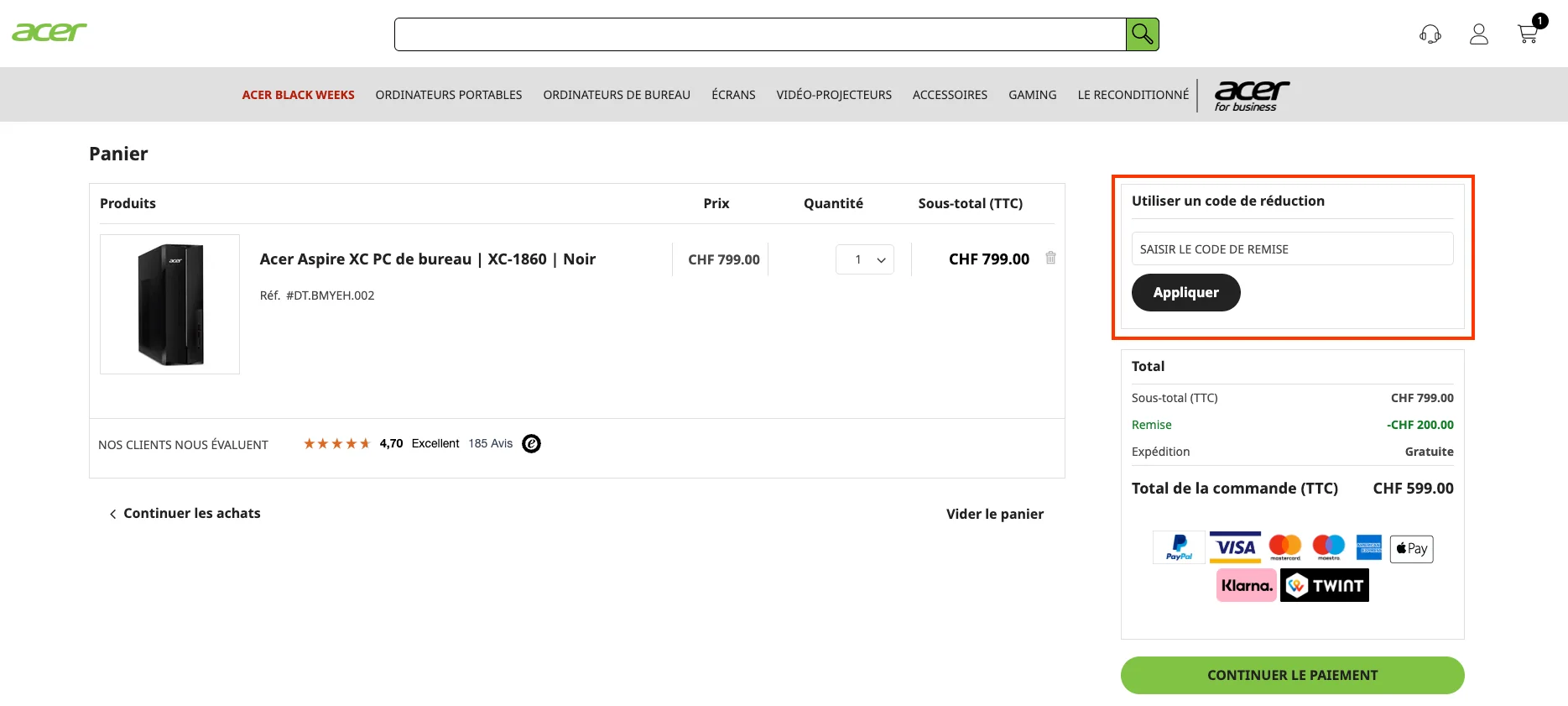1568x706 pixels.
Task: Click the cart item count badge
Action: click(x=1540, y=21)
